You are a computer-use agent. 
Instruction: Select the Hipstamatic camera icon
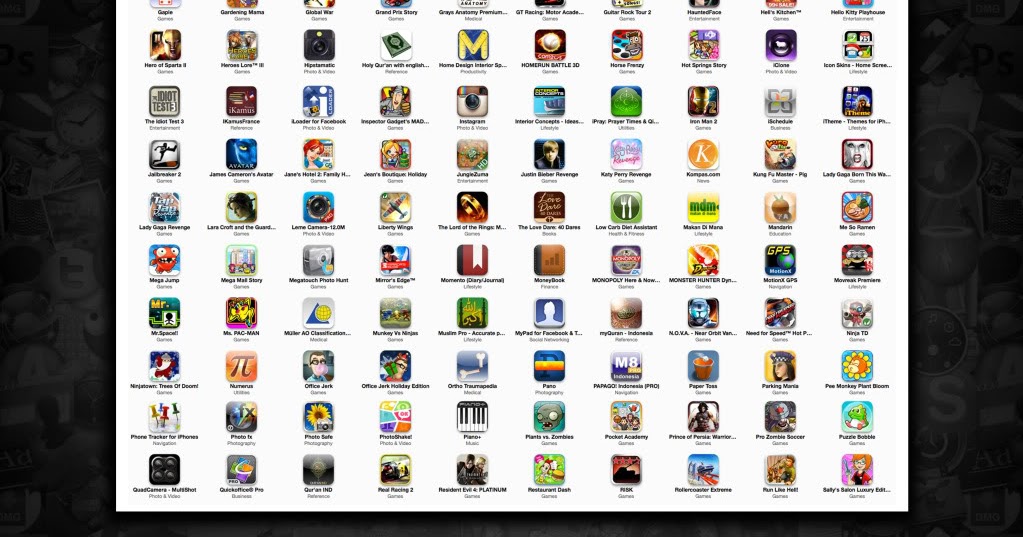(x=319, y=46)
